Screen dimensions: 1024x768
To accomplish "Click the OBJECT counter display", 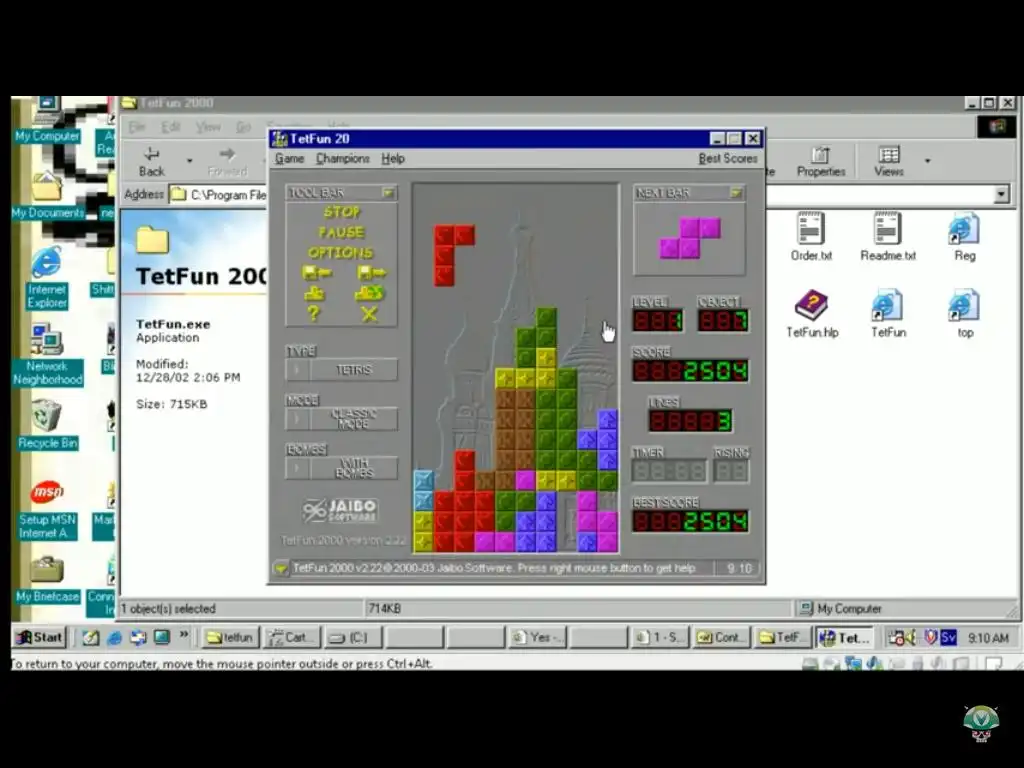I will click(x=723, y=321).
